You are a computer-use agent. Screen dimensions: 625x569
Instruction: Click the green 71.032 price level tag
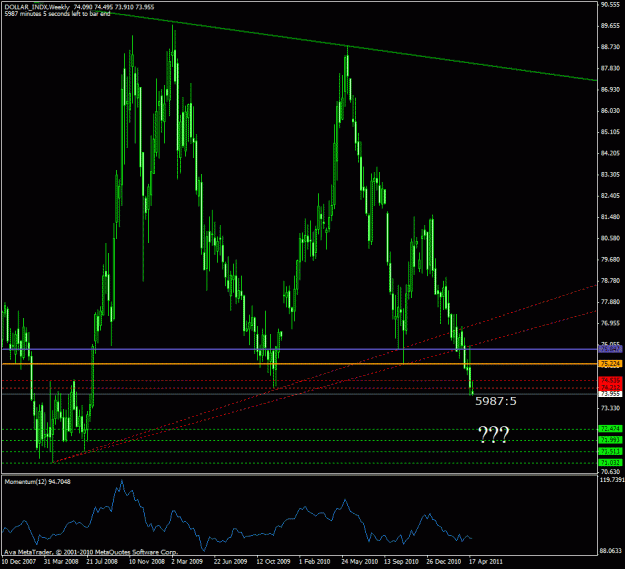tap(610, 463)
